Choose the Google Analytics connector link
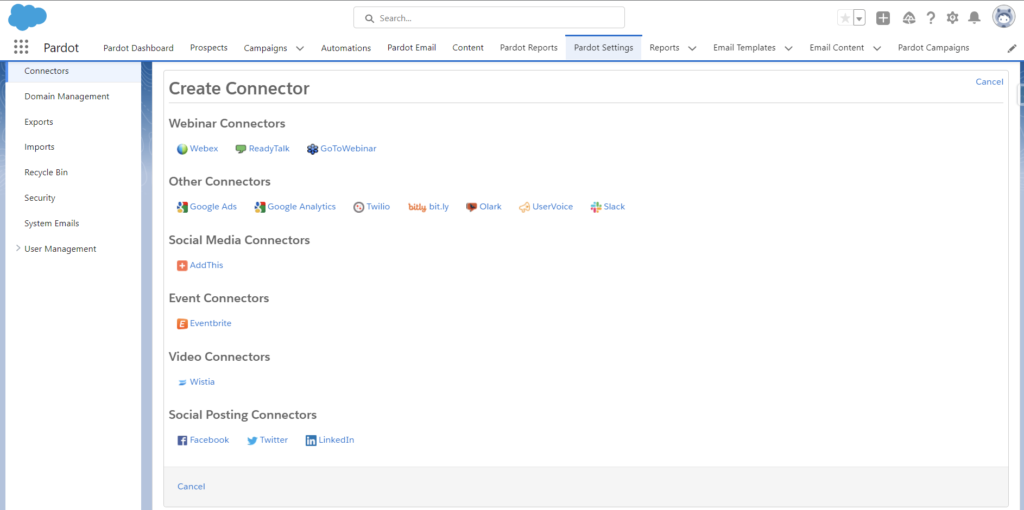The image size is (1024, 510). [x=302, y=207]
